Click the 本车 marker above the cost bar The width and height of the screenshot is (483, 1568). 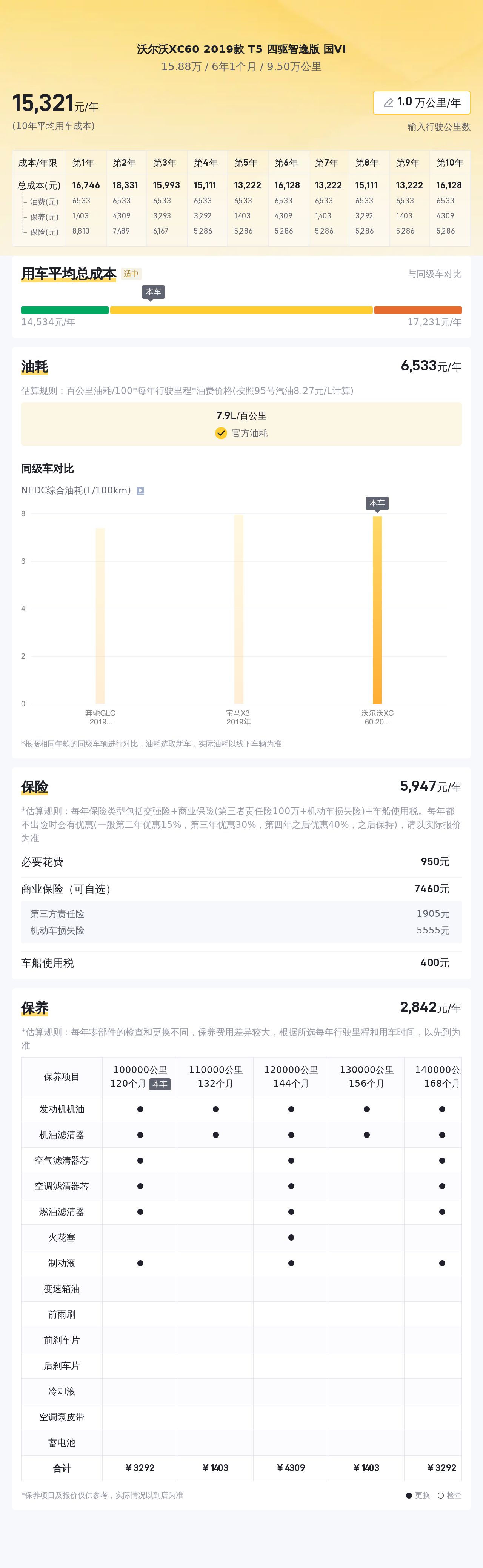point(154,292)
